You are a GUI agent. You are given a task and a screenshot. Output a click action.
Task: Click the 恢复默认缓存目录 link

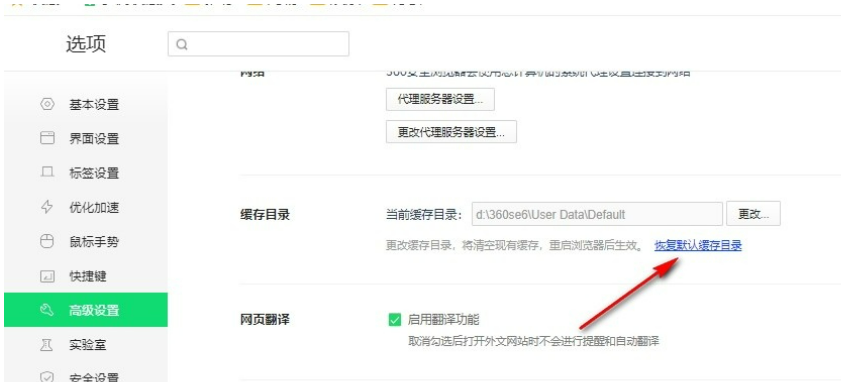[698, 246]
